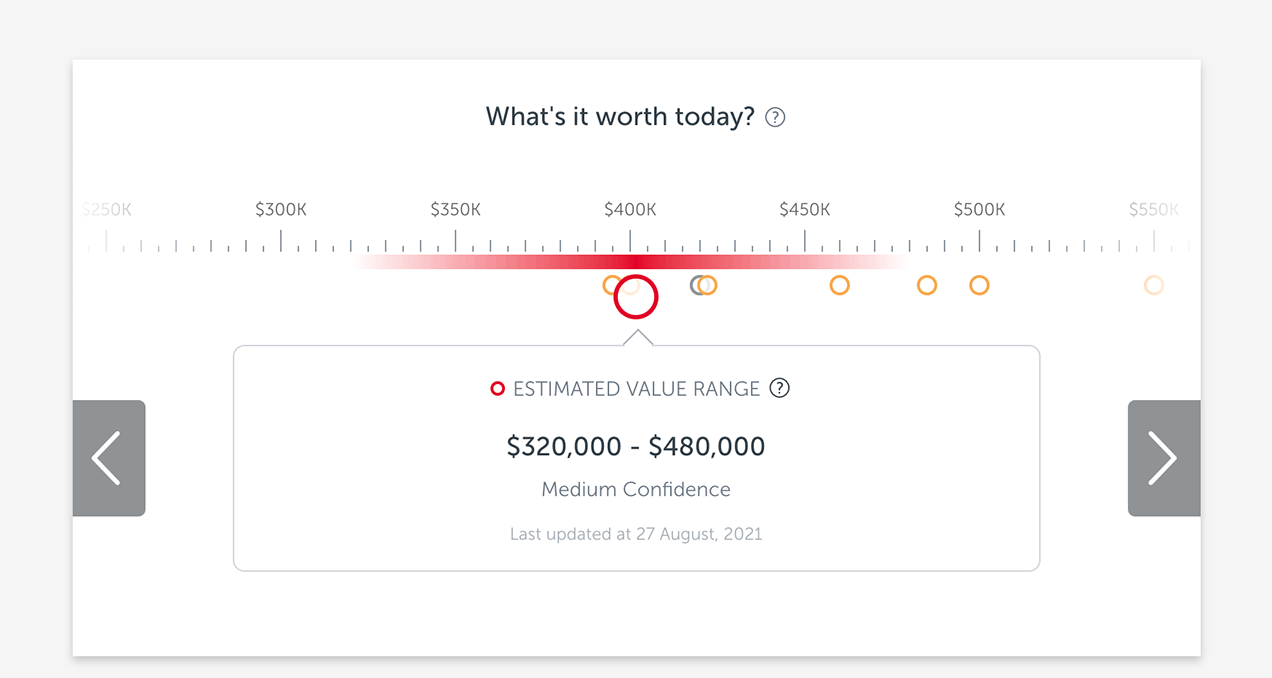Advance to the next view using the right arrow
Viewport: 1272px width, 678px height.
pos(1163,458)
